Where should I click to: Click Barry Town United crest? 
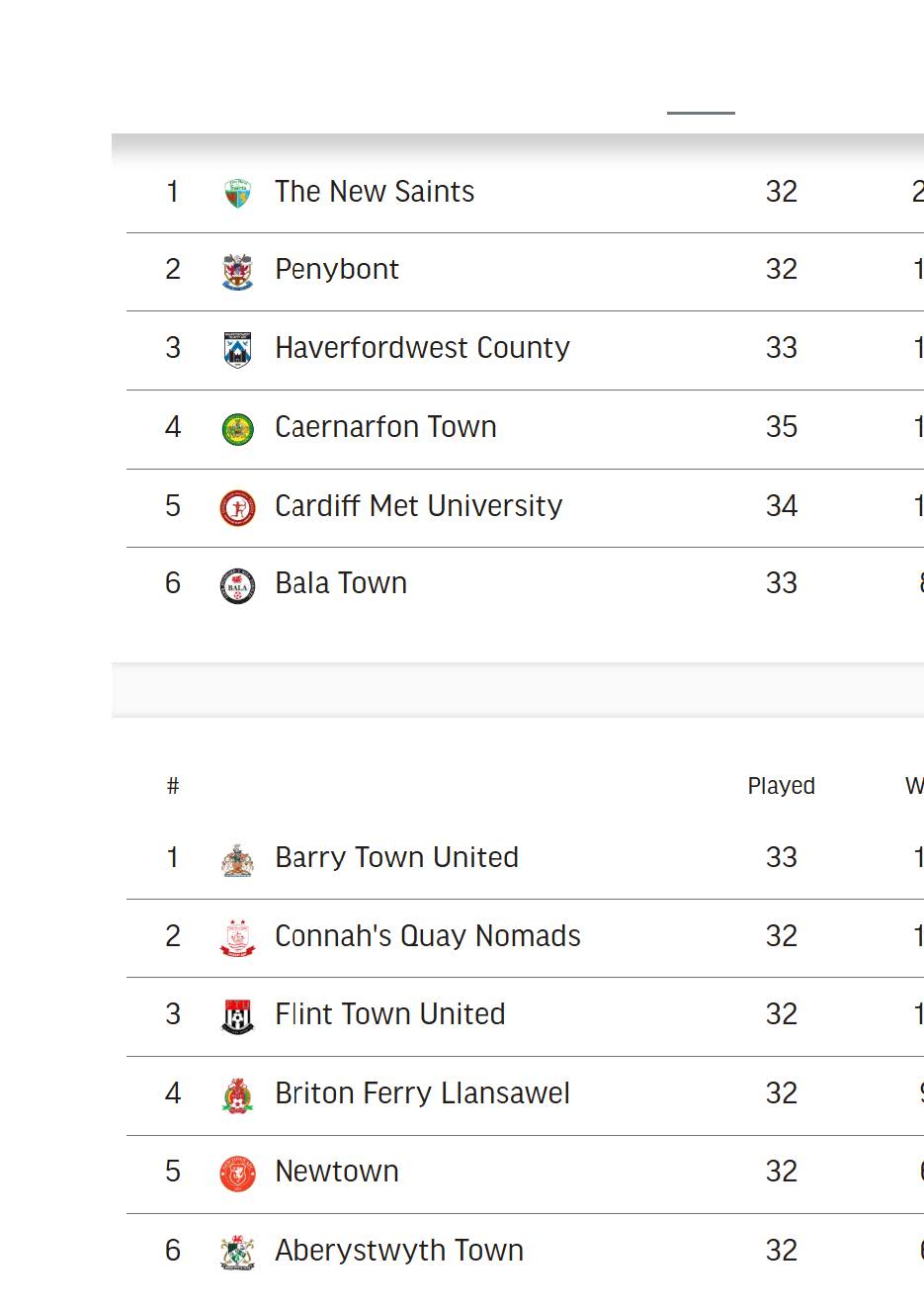pos(237,859)
